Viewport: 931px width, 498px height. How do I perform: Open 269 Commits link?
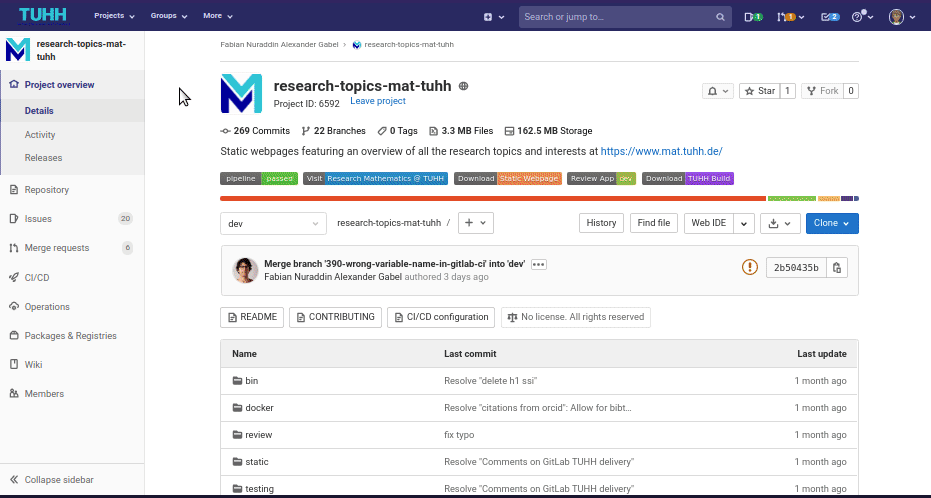pyautogui.click(x=255, y=131)
